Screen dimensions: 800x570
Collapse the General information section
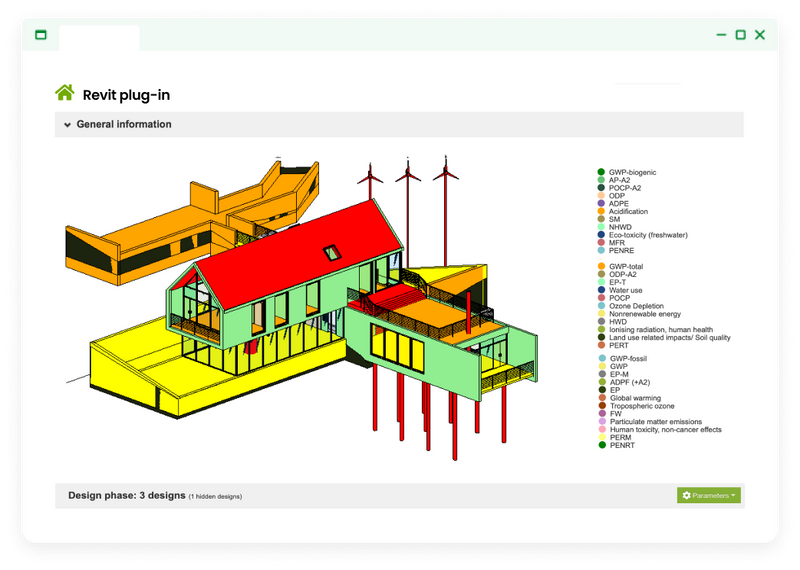[67, 125]
